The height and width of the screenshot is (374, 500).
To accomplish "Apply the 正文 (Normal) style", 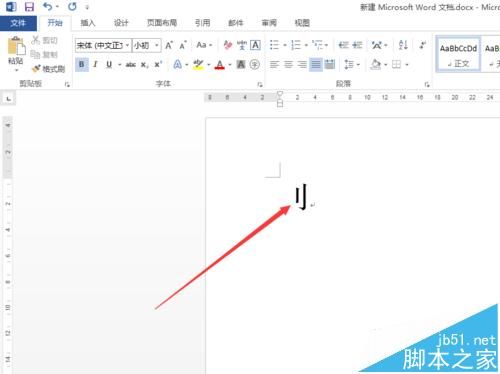I will (458, 54).
